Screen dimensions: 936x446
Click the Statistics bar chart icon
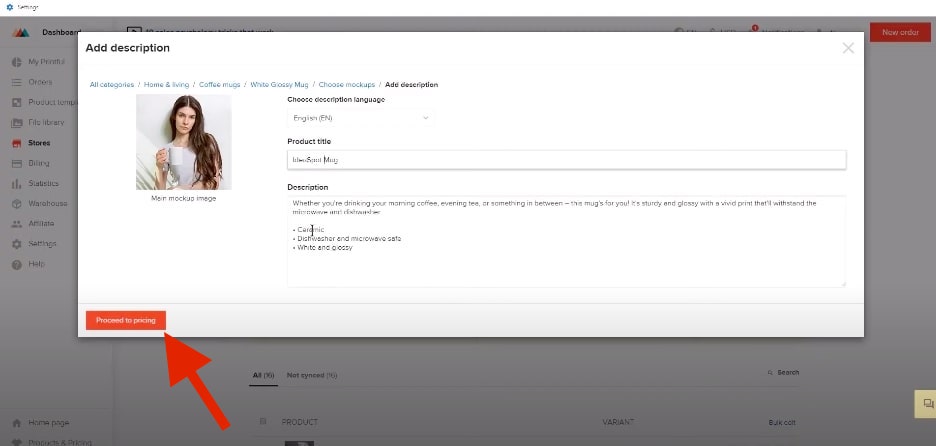coord(17,184)
